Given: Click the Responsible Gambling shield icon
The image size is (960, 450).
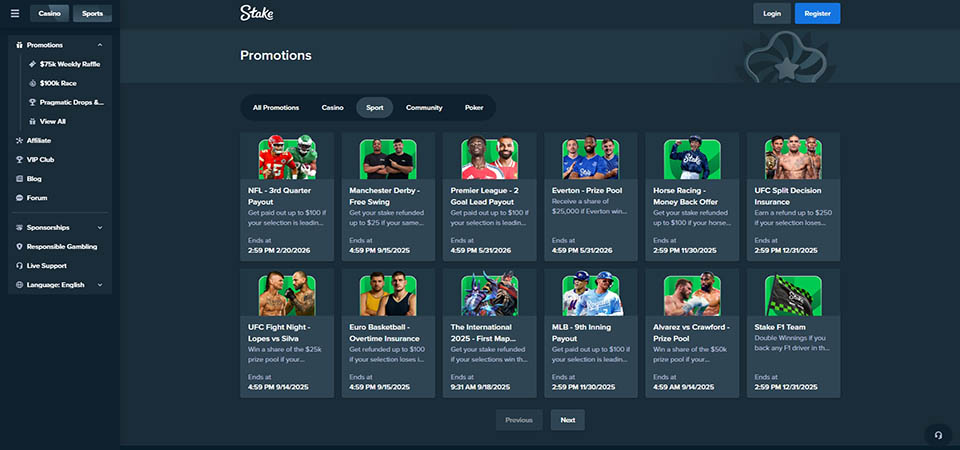Looking at the screenshot, I should click(x=20, y=247).
